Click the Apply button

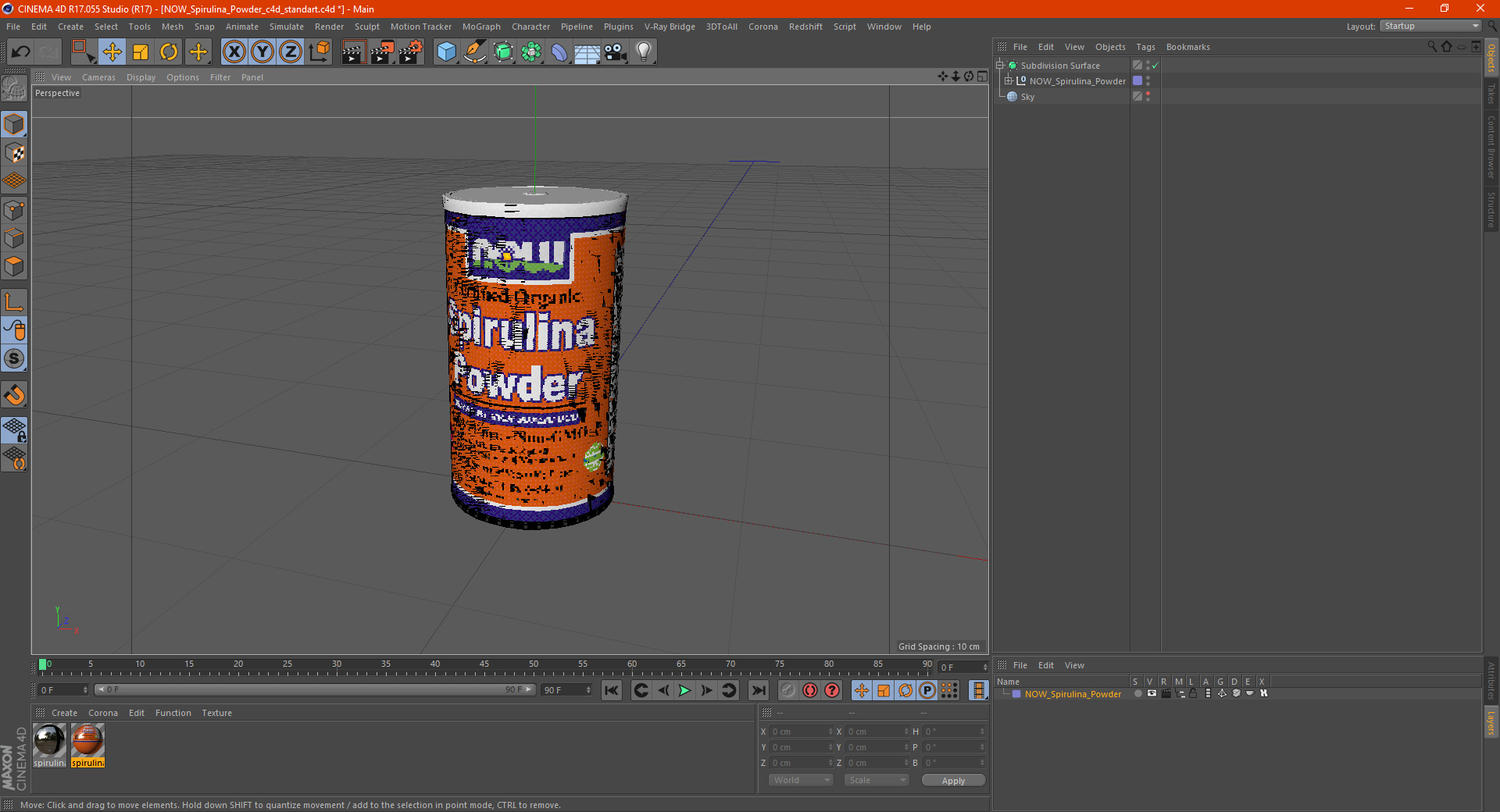[953, 781]
